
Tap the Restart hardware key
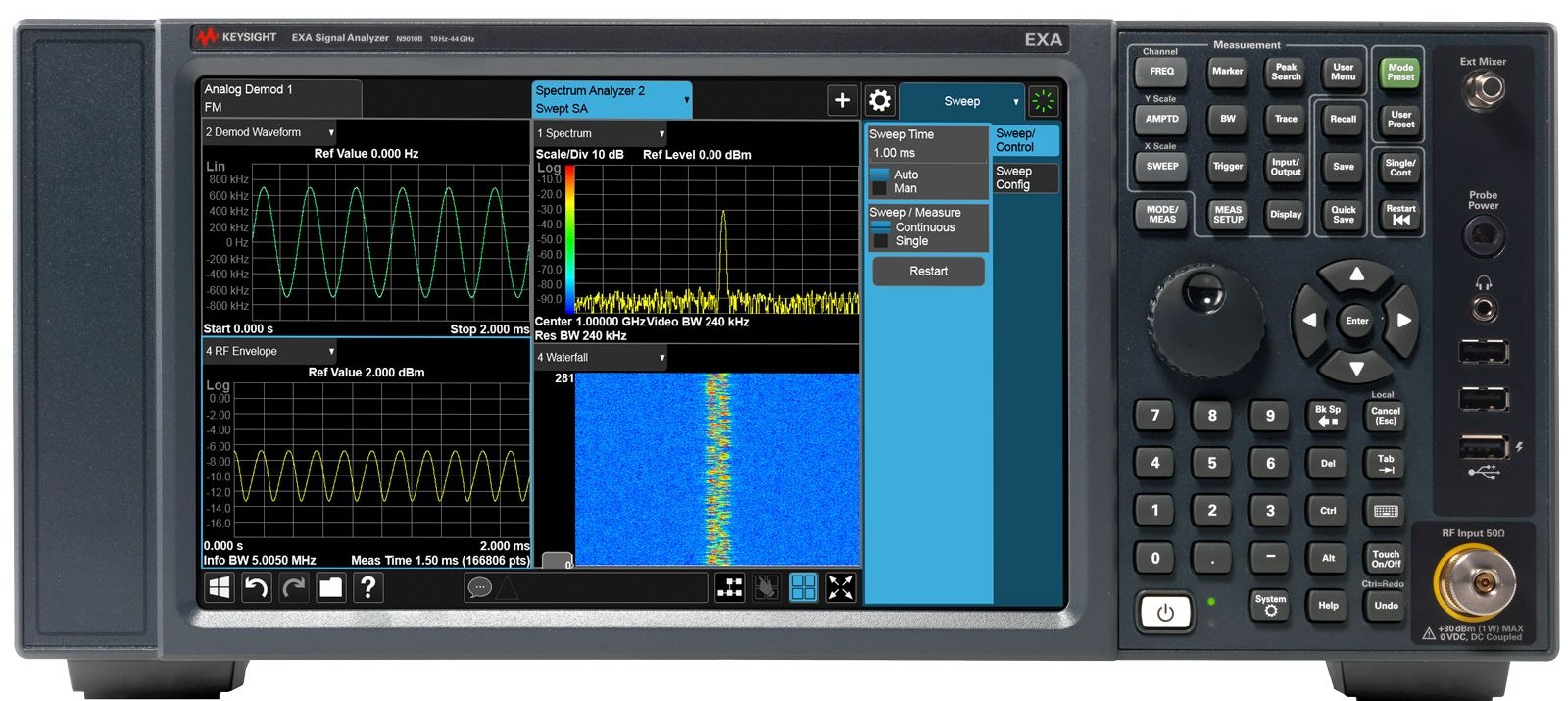[x=1400, y=215]
